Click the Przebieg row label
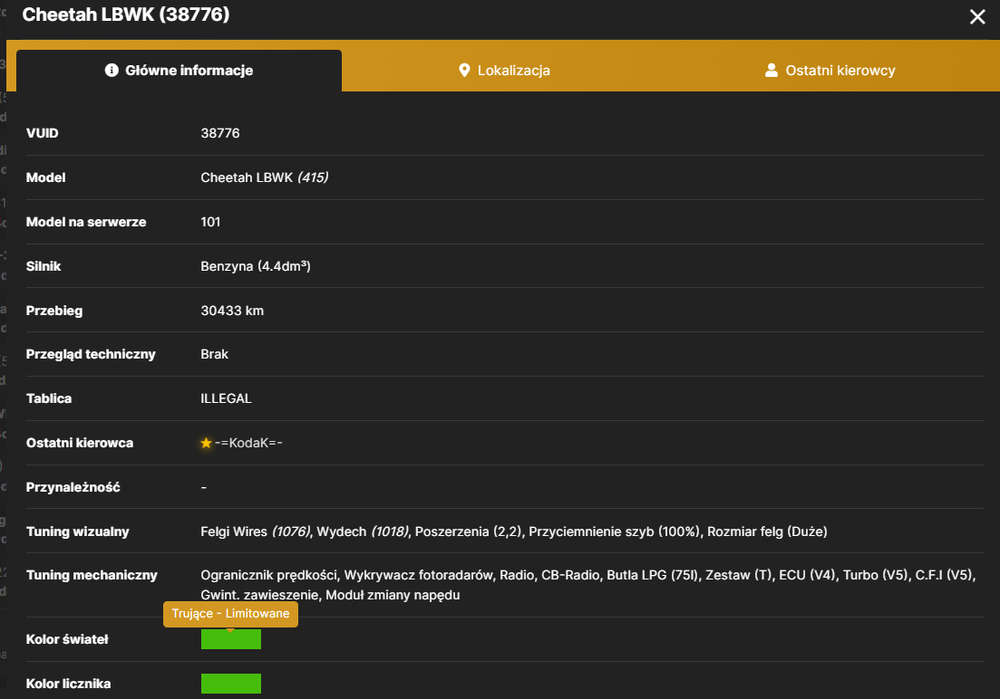The width and height of the screenshot is (1000, 699). click(x=54, y=311)
